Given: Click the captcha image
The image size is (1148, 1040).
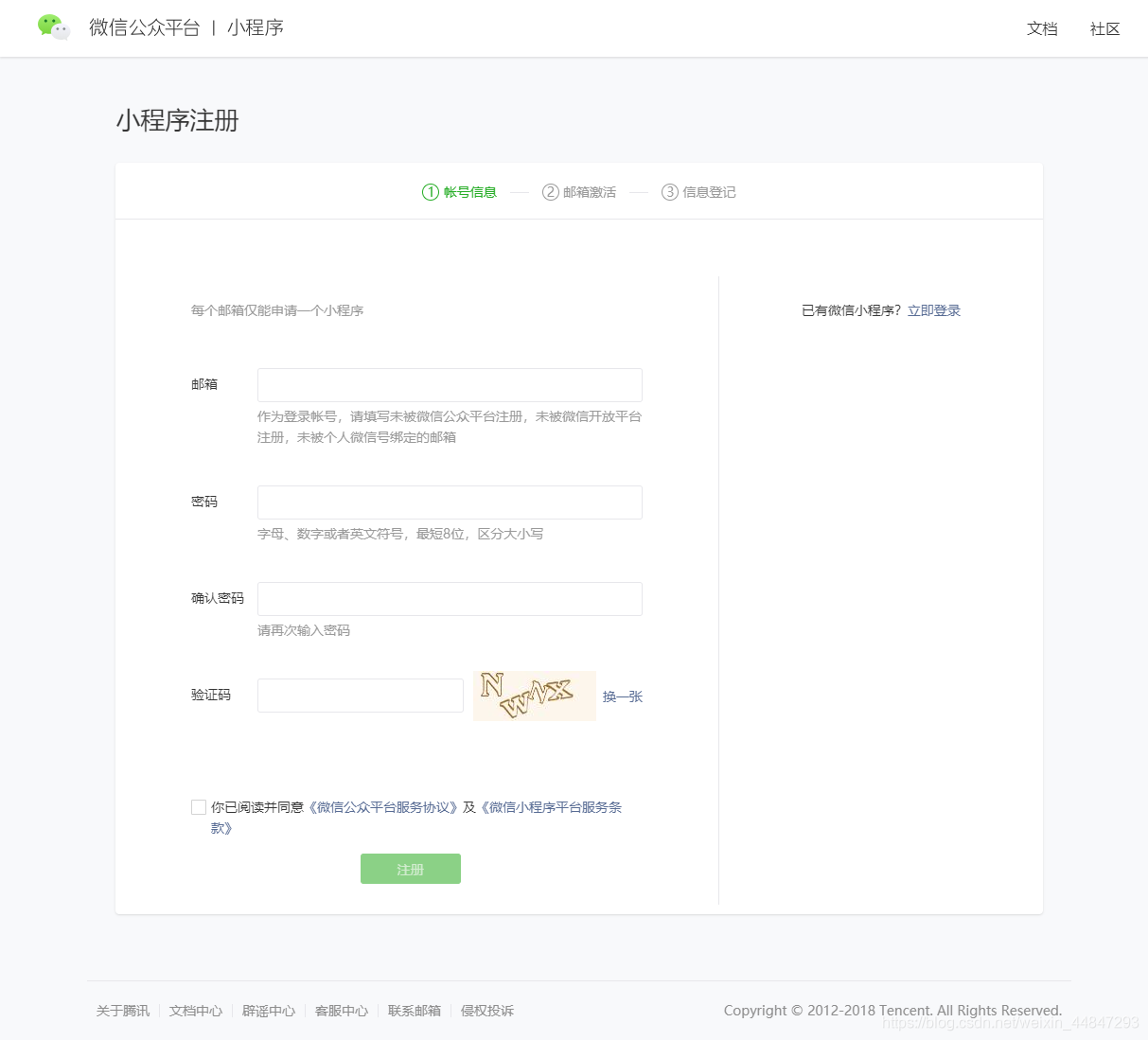Looking at the screenshot, I should pos(535,696).
